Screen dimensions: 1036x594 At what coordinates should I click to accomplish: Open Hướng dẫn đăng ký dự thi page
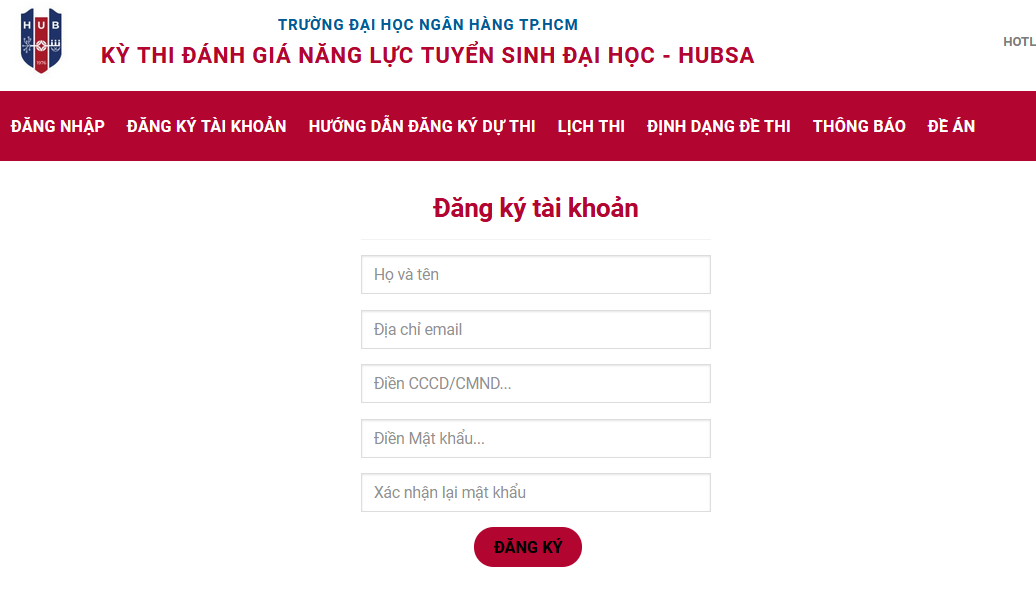pyautogui.click(x=422, y=126)
